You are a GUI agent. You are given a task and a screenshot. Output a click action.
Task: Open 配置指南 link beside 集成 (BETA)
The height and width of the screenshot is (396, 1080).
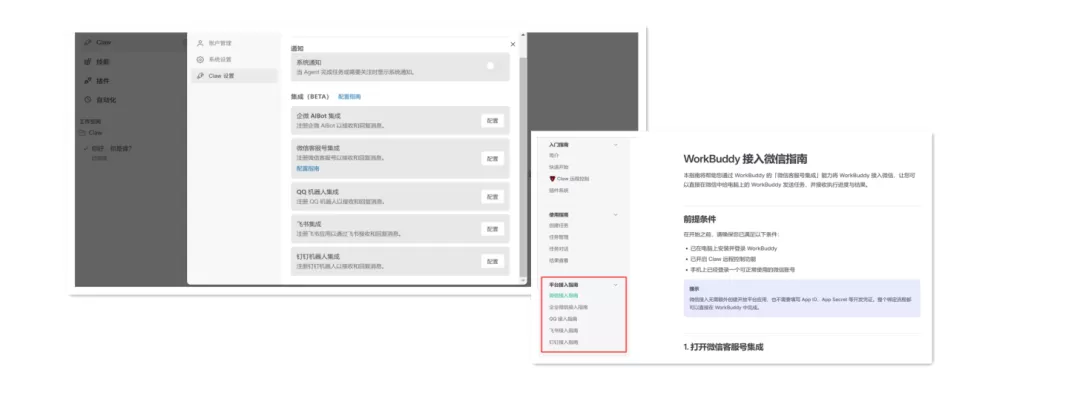[349, 97]
